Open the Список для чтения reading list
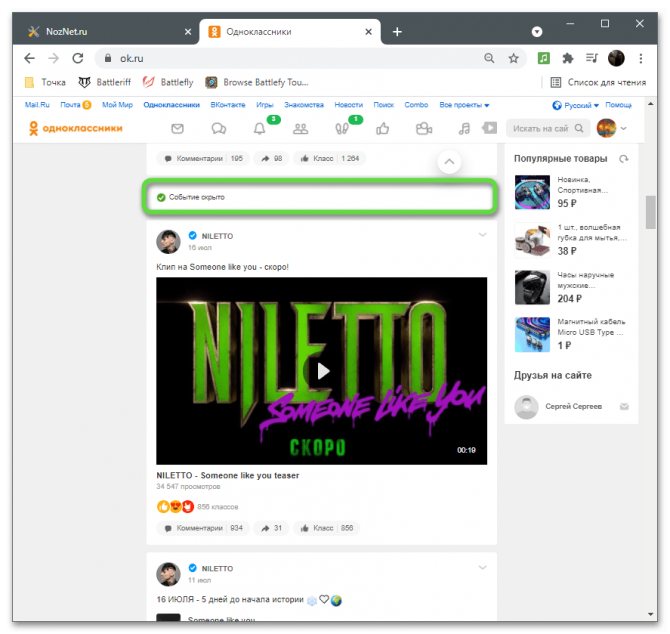This screenshot has height=634, width=670. coord(598,82)
